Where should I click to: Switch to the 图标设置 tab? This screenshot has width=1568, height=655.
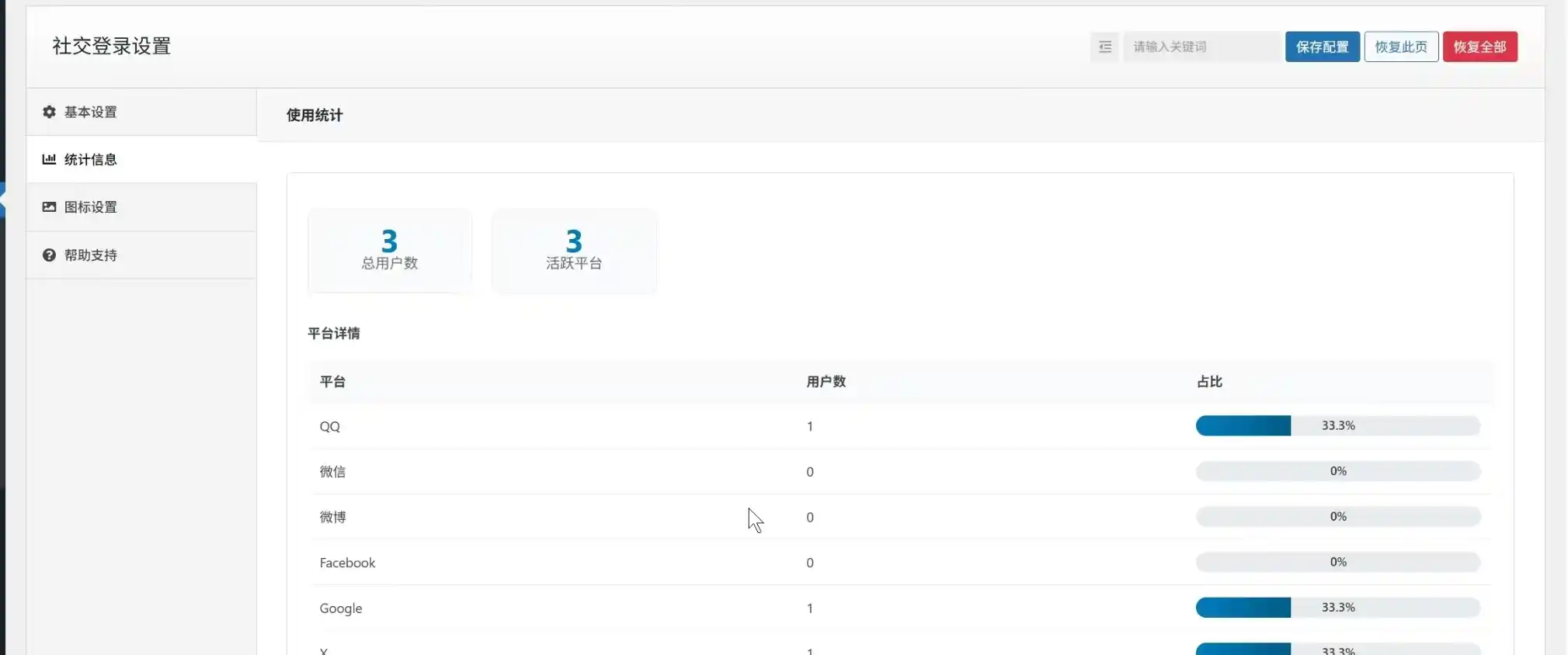91,207
